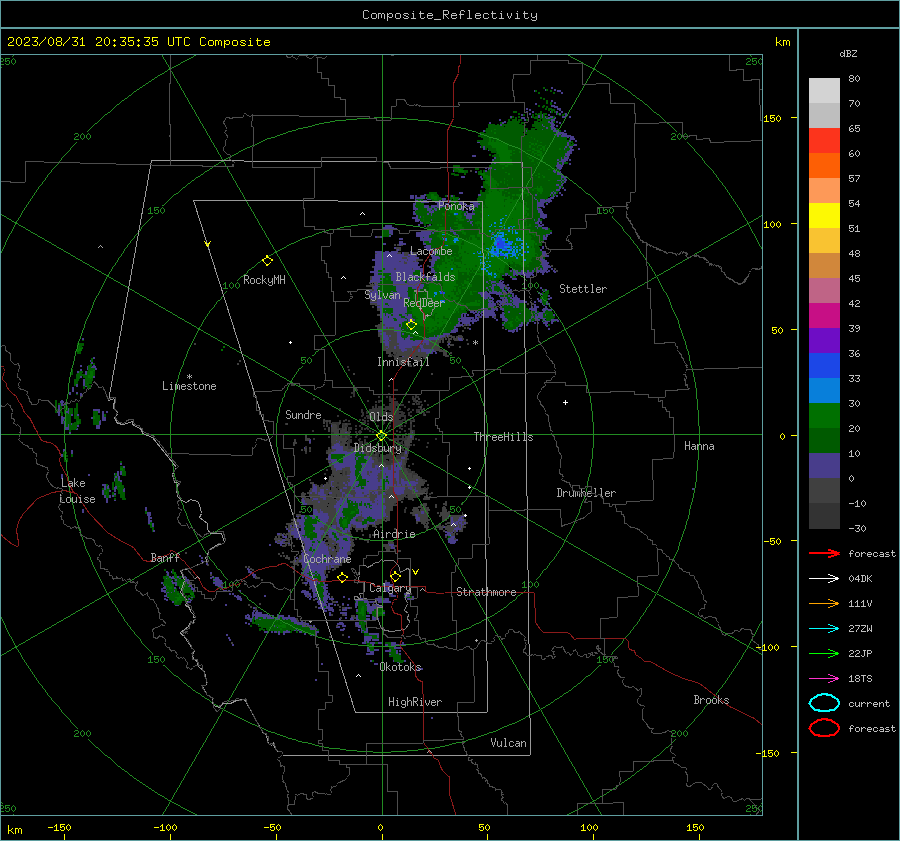Click the blue 33 dBZ legend swatch

(x=824, y=365)
